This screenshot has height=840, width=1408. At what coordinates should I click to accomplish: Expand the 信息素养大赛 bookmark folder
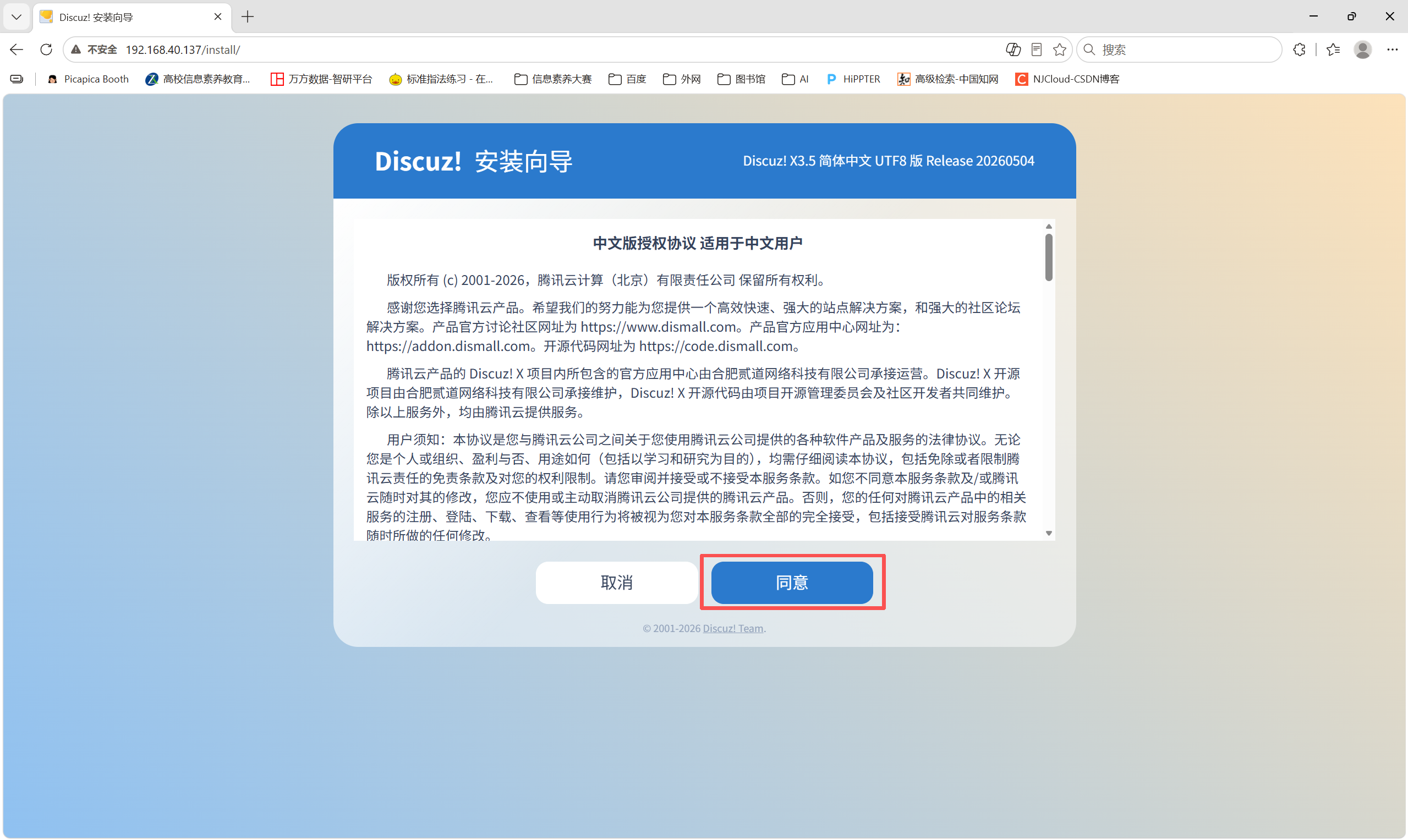[x=552, y=79]
